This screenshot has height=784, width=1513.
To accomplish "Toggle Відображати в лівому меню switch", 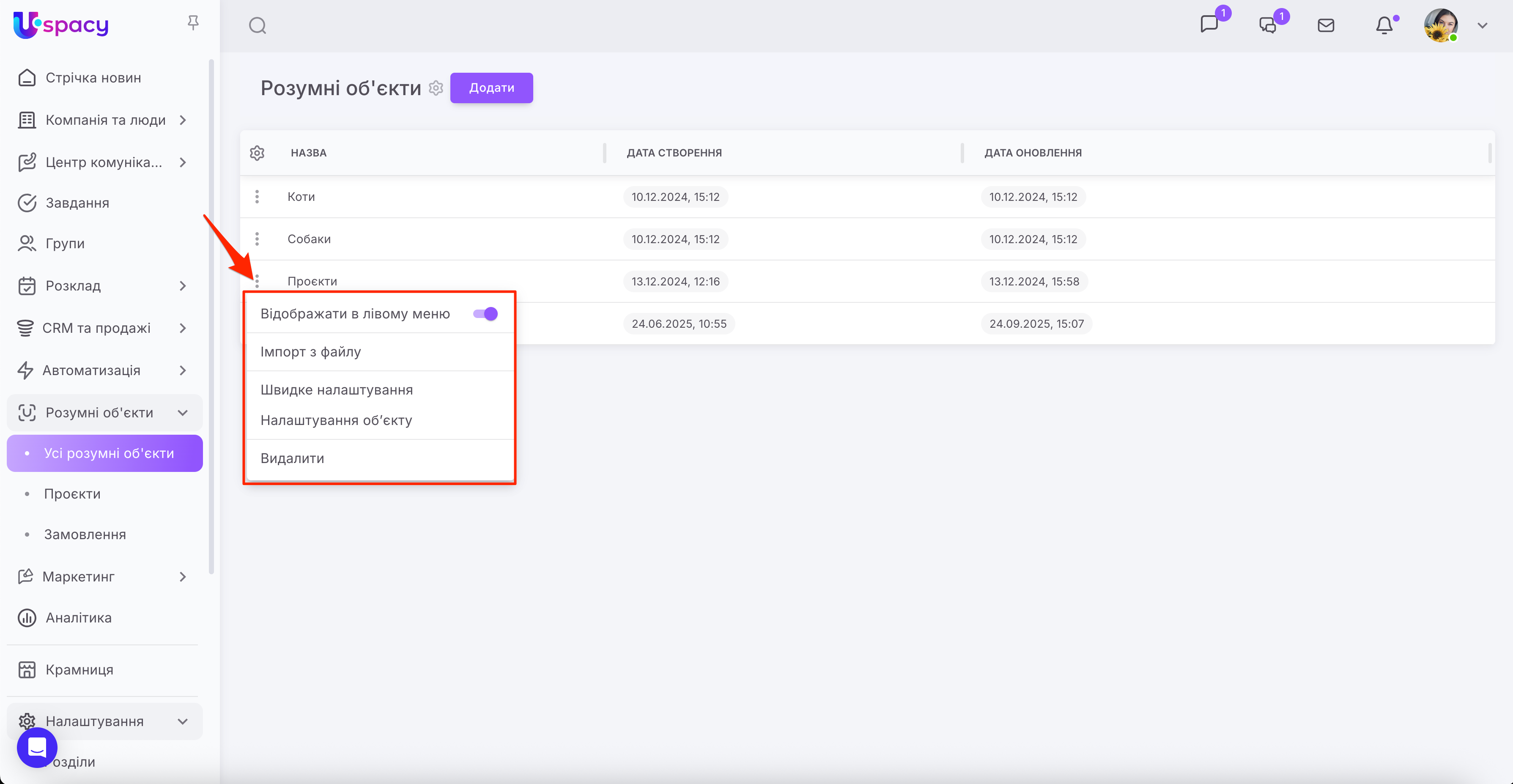I will 485,314.
